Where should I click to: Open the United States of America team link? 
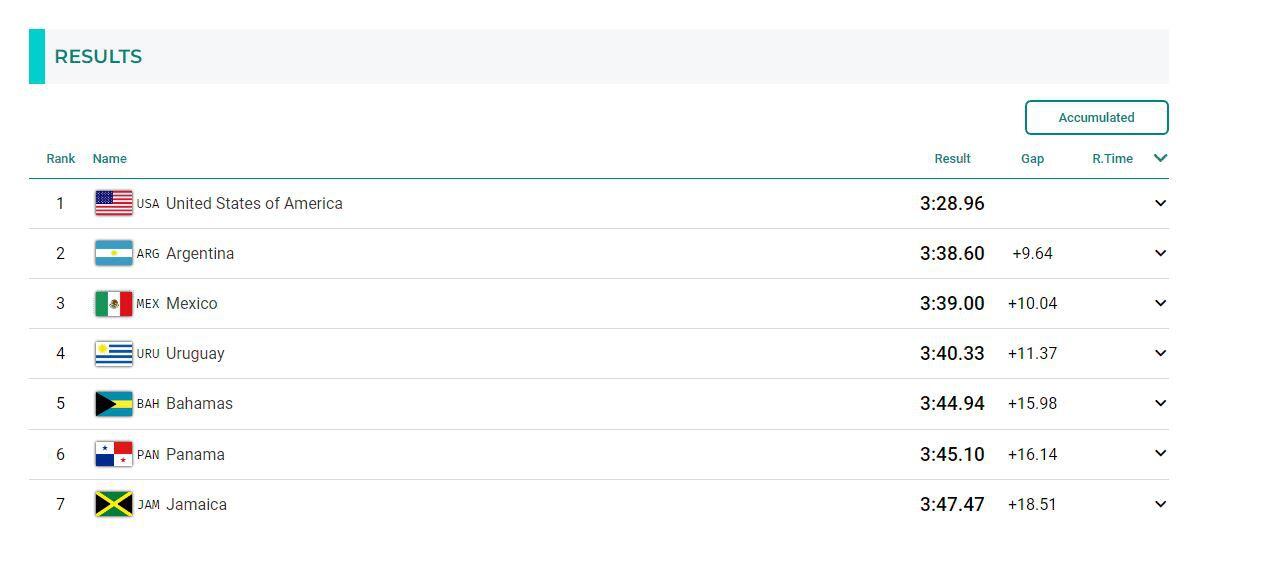[254, 203]
